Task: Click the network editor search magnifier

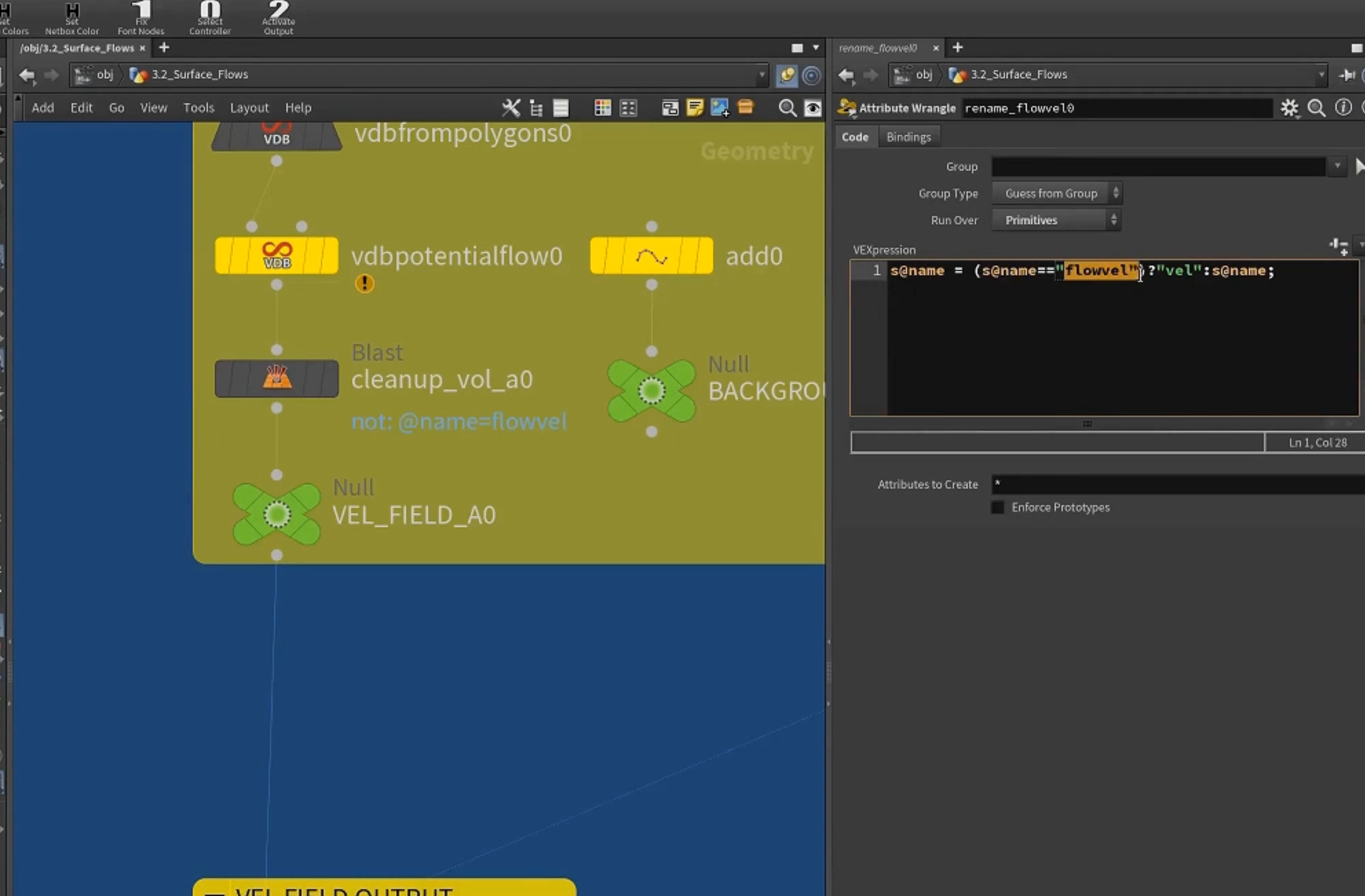Action: pyautogui.click(x=787, y=108)
